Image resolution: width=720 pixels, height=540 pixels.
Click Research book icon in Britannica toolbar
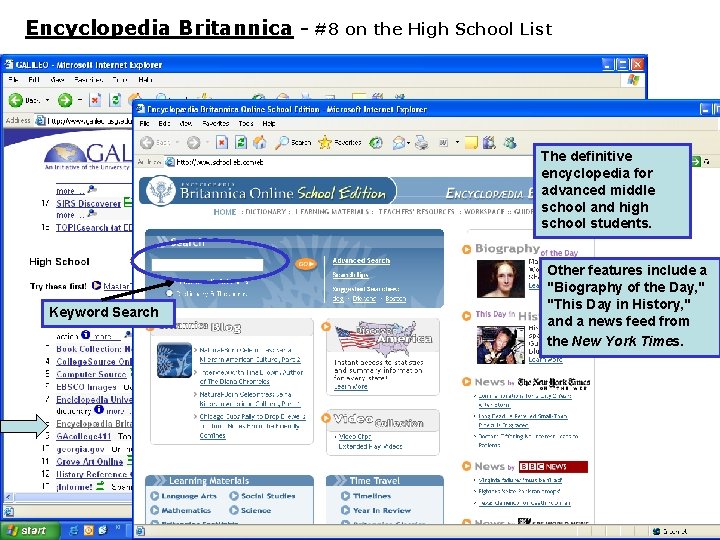[x=489, y=143]
